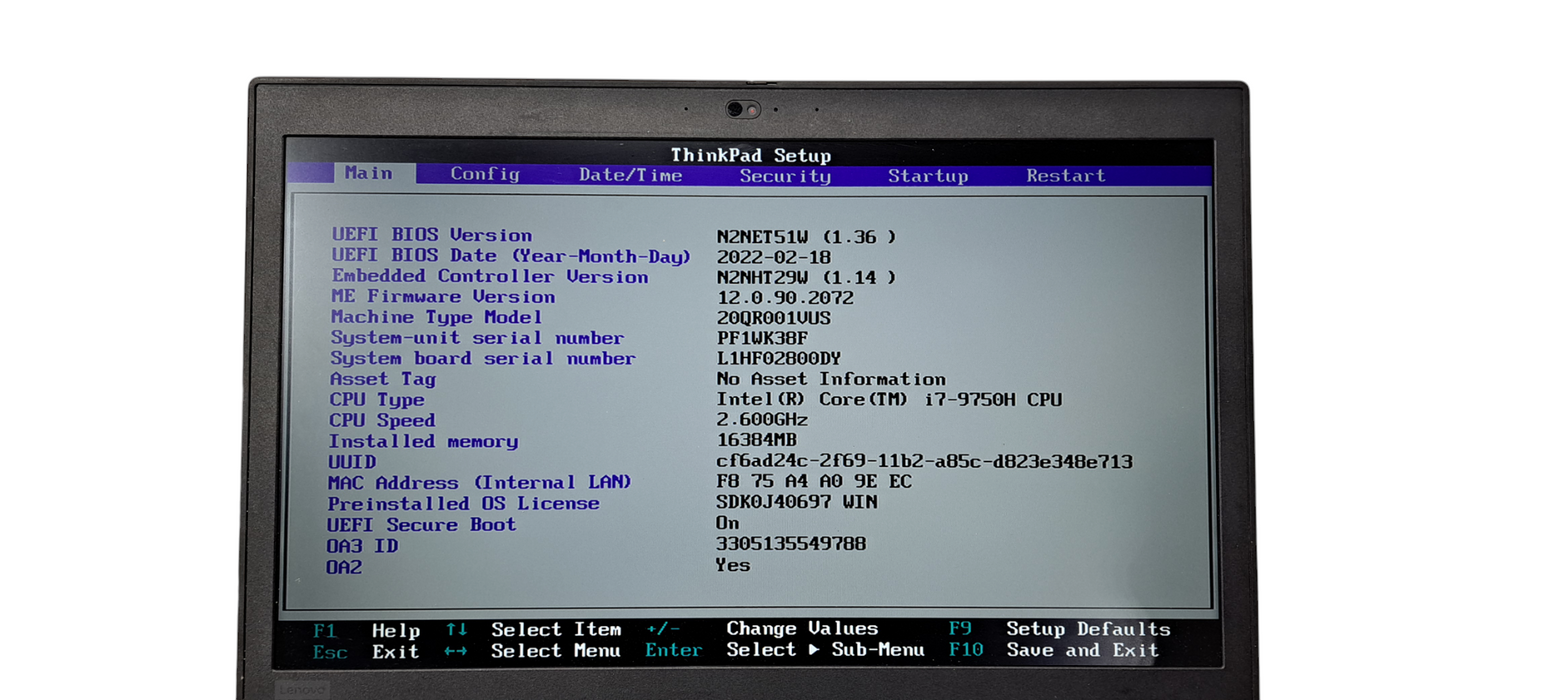Click the System-unit serial number label
The width and height of the screenshot is (1554, 700).
(x=478, y=338)
